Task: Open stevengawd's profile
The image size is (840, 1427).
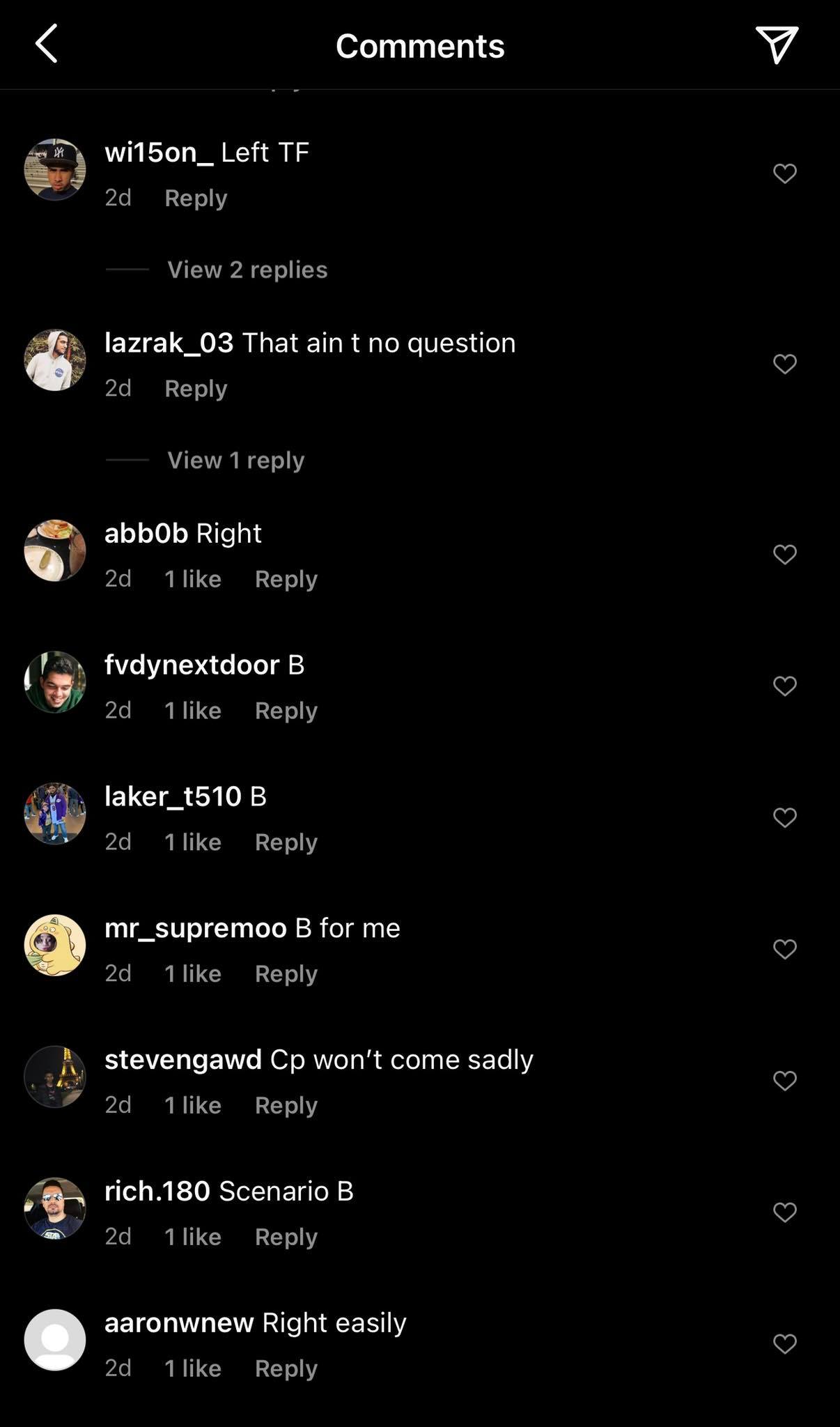Action: click(182, 1058)
